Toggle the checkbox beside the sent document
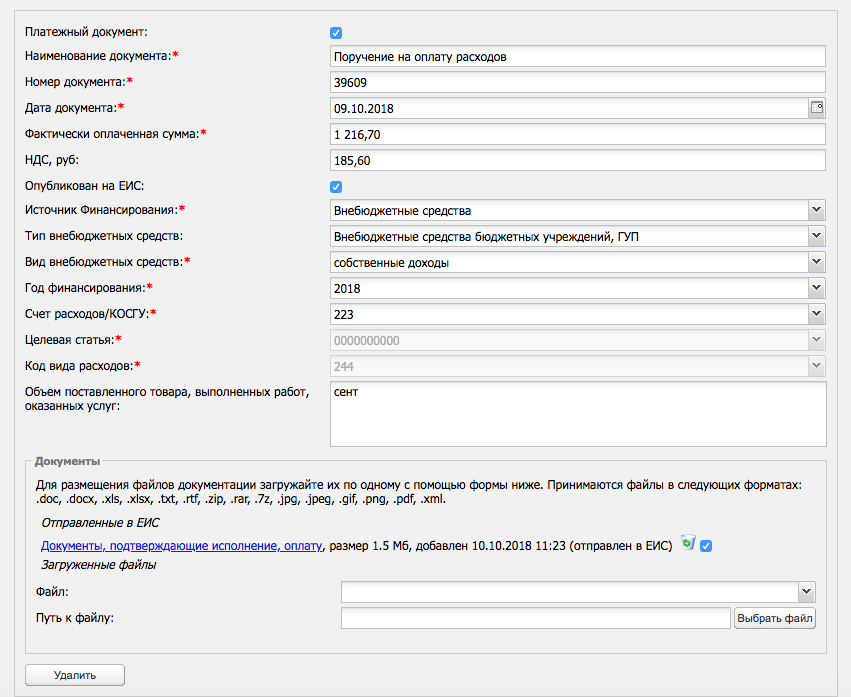 [706, 546]
